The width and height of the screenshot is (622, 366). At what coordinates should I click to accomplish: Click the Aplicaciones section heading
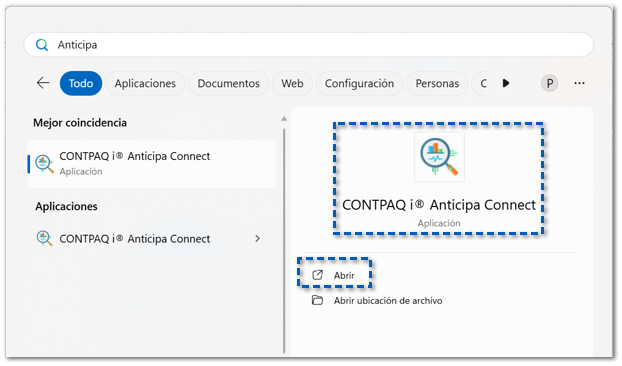[66, 207]
